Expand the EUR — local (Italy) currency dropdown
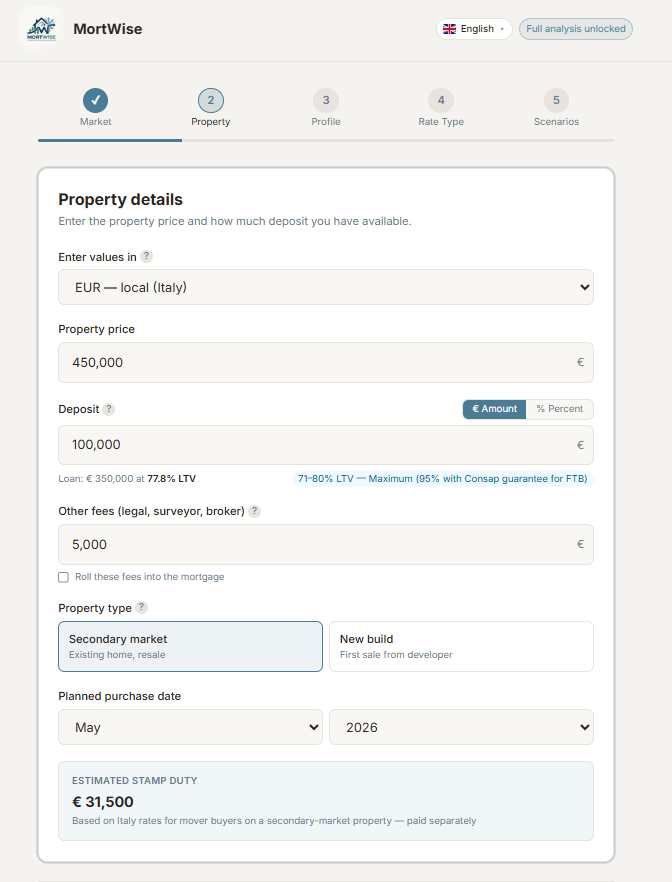Screen dimensions: 672x882 [326, 287]
